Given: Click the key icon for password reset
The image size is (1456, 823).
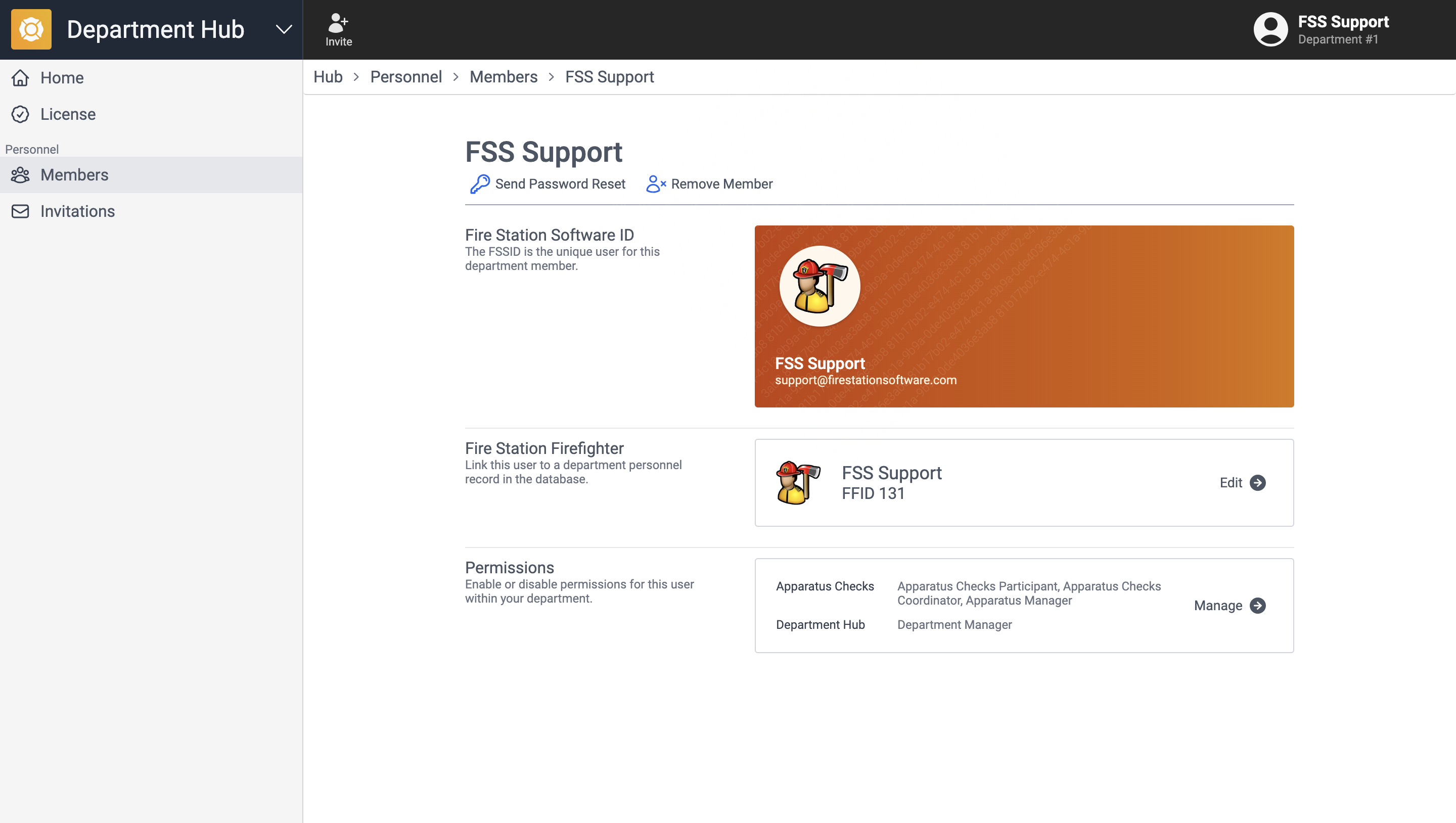Looking at the screenshot, I should [x=479, y=185].
